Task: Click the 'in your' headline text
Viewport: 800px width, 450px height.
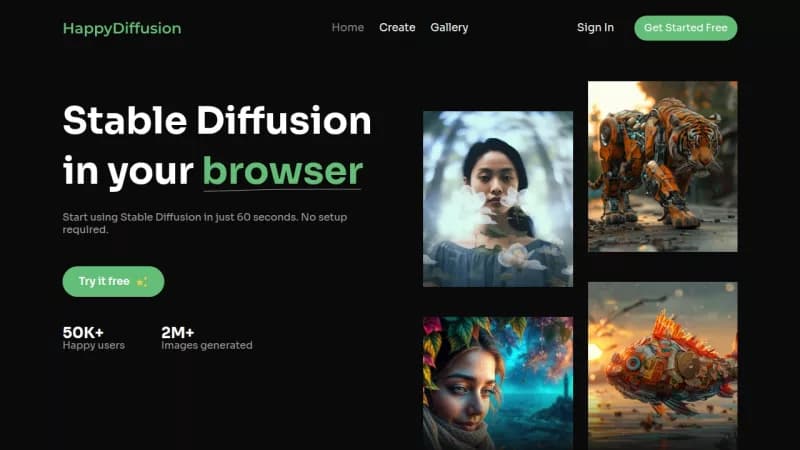Action: click(127, 171)
